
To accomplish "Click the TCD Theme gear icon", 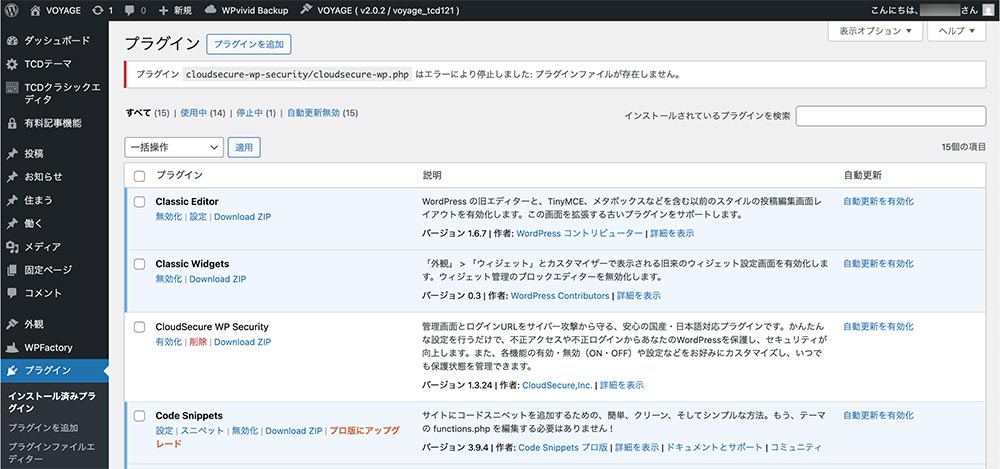I will coord(12,64).
